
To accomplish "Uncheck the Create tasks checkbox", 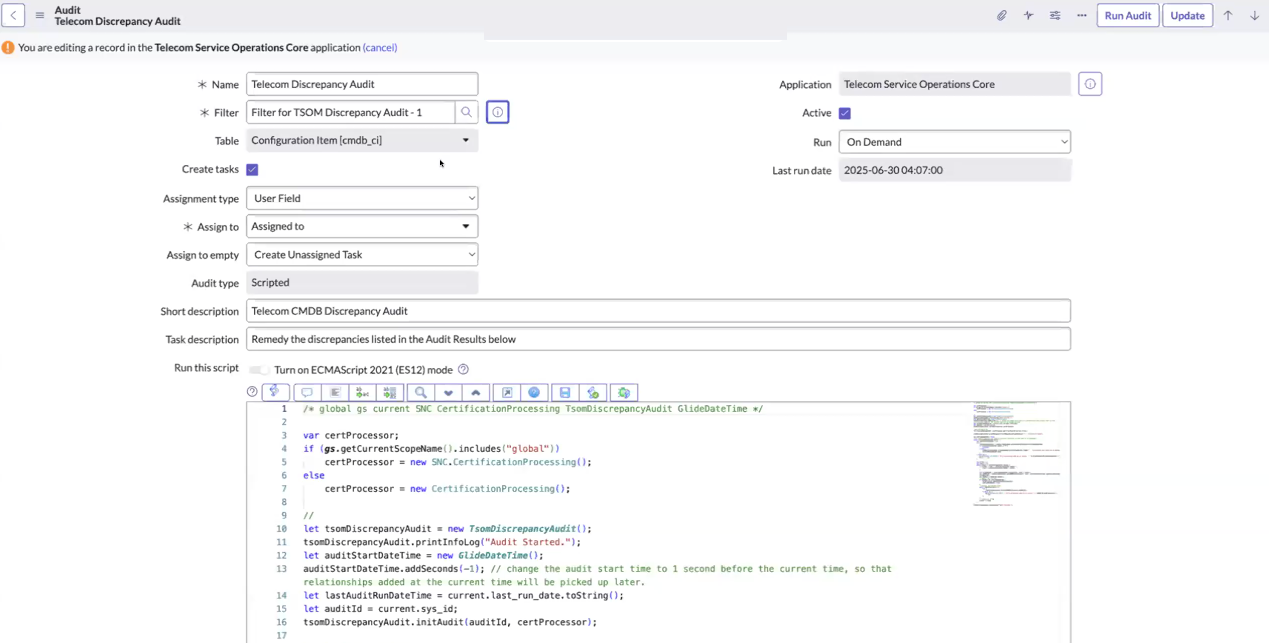I will click(x=252, y=169).
